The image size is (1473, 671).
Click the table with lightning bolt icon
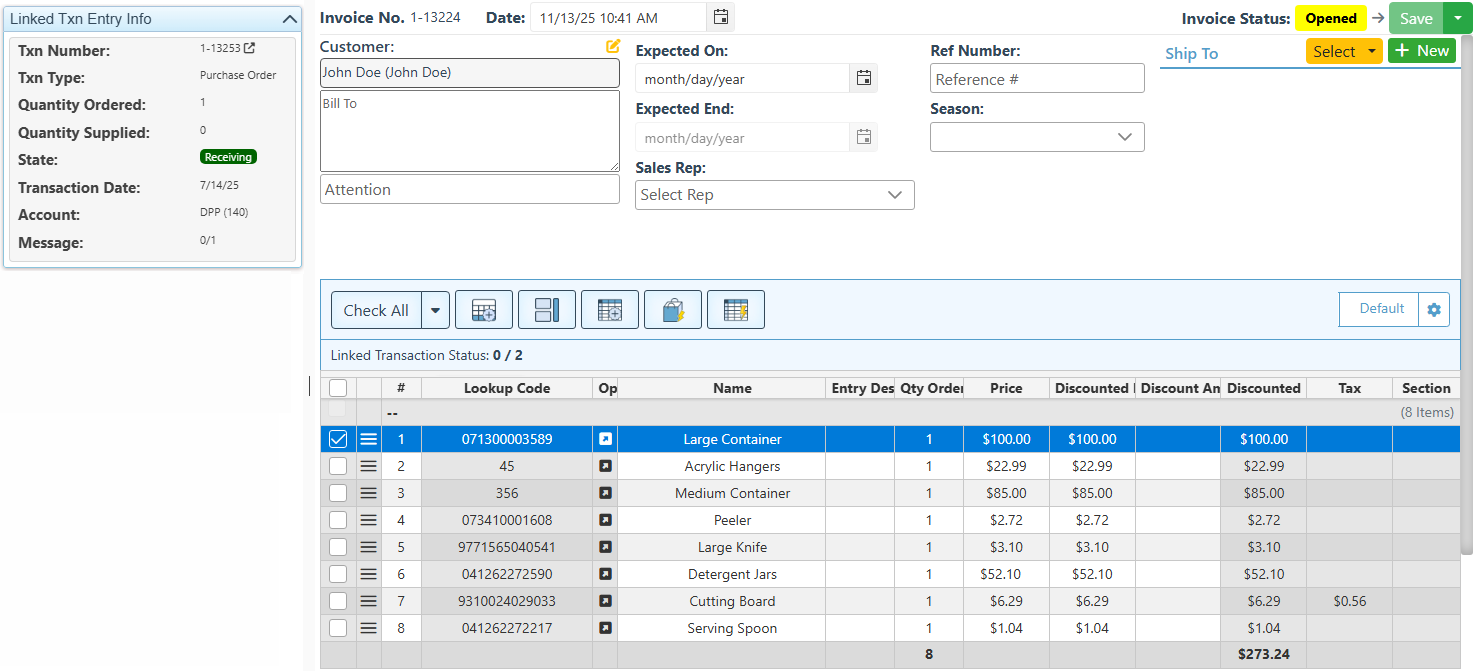736,310
